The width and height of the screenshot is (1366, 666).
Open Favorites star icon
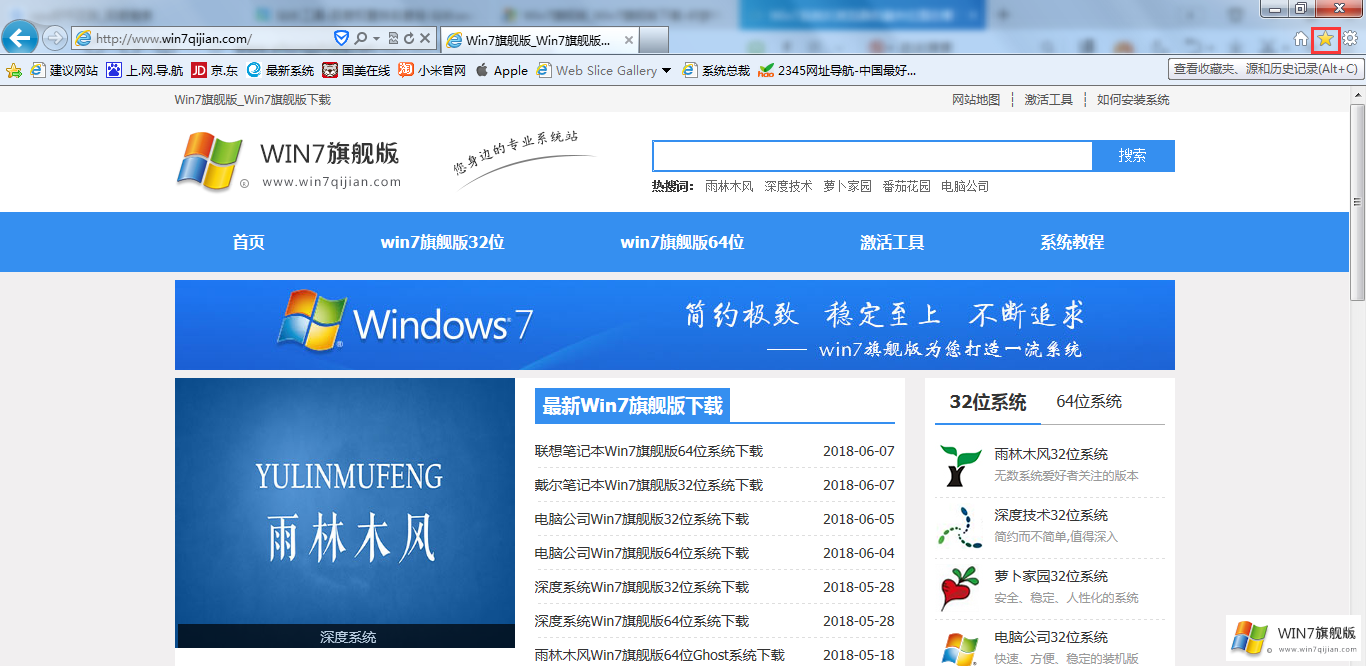coord(1325,39)
